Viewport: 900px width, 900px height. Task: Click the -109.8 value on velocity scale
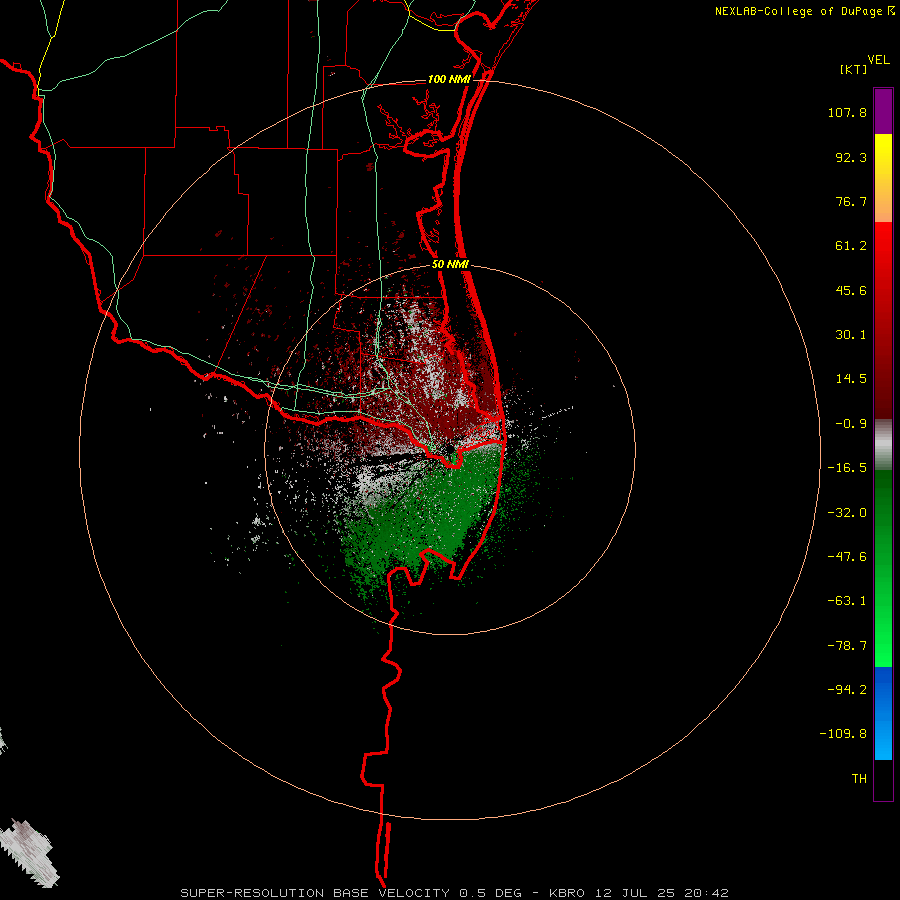point(843,734)
